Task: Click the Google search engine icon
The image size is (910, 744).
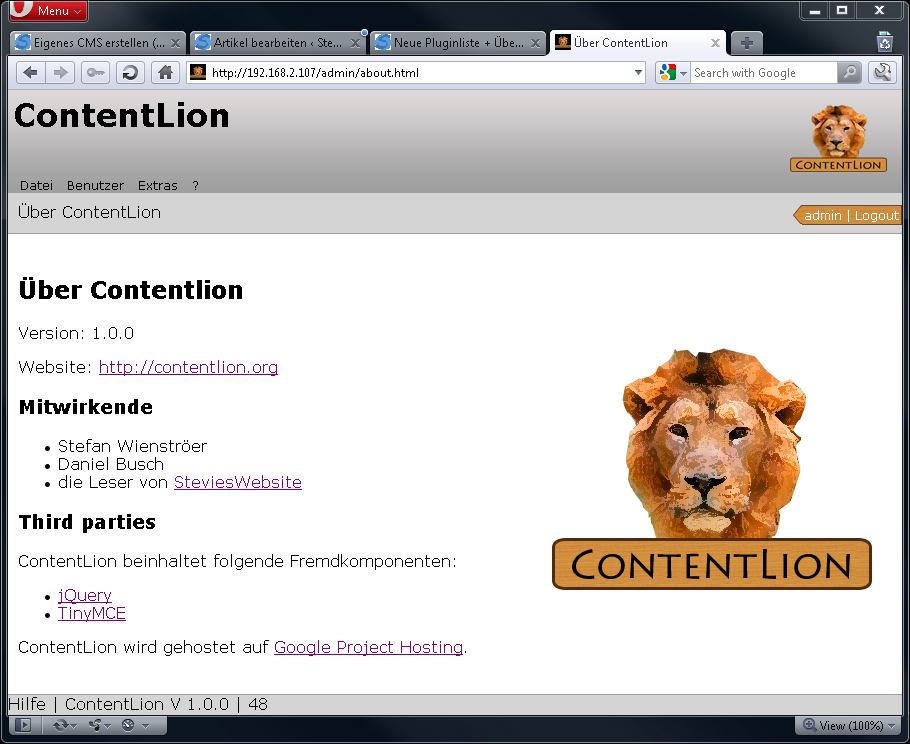Action: pyautogui.click(x=668, y=73)
